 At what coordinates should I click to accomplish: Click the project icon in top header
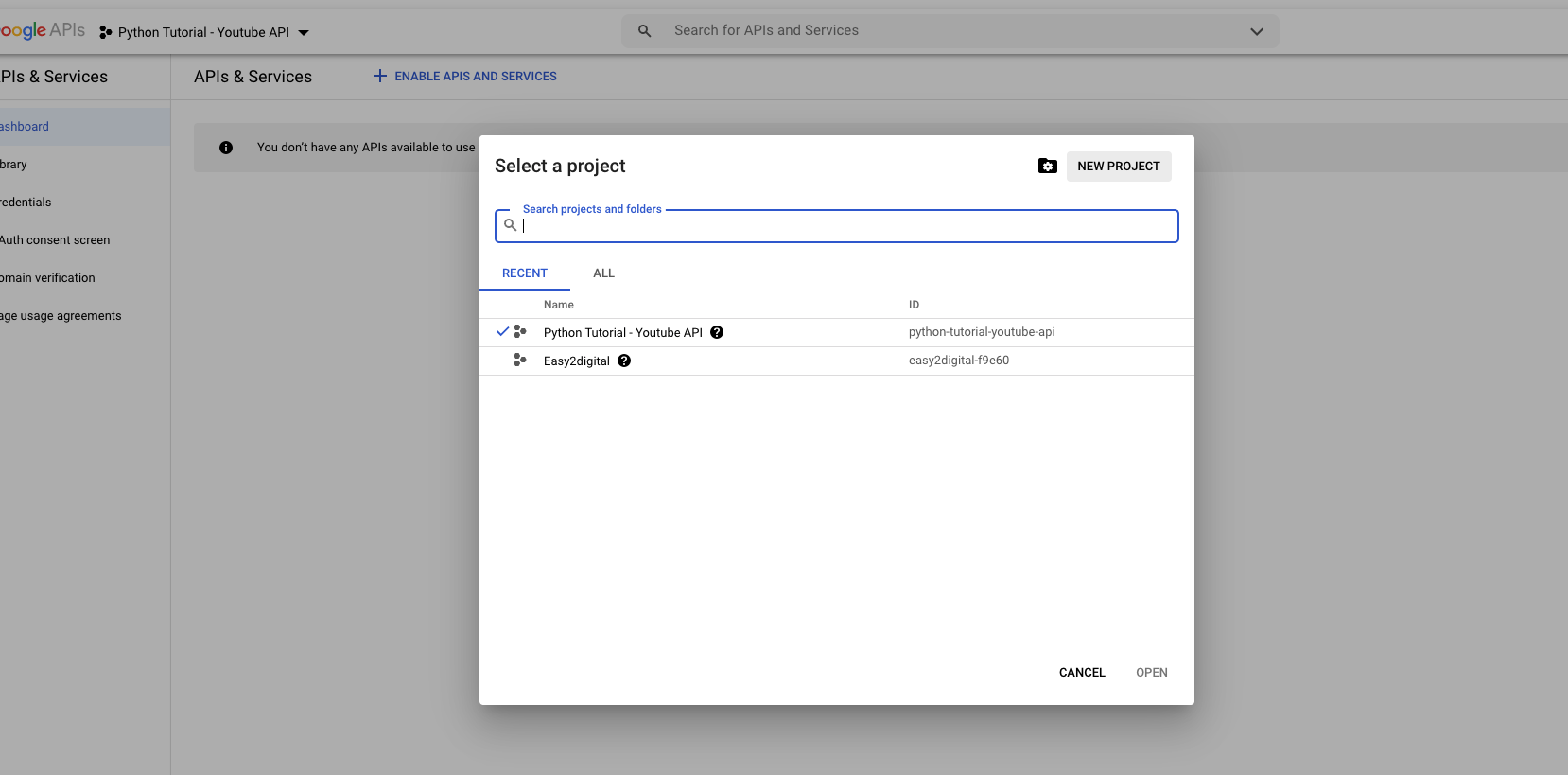[x=106, y=32]
